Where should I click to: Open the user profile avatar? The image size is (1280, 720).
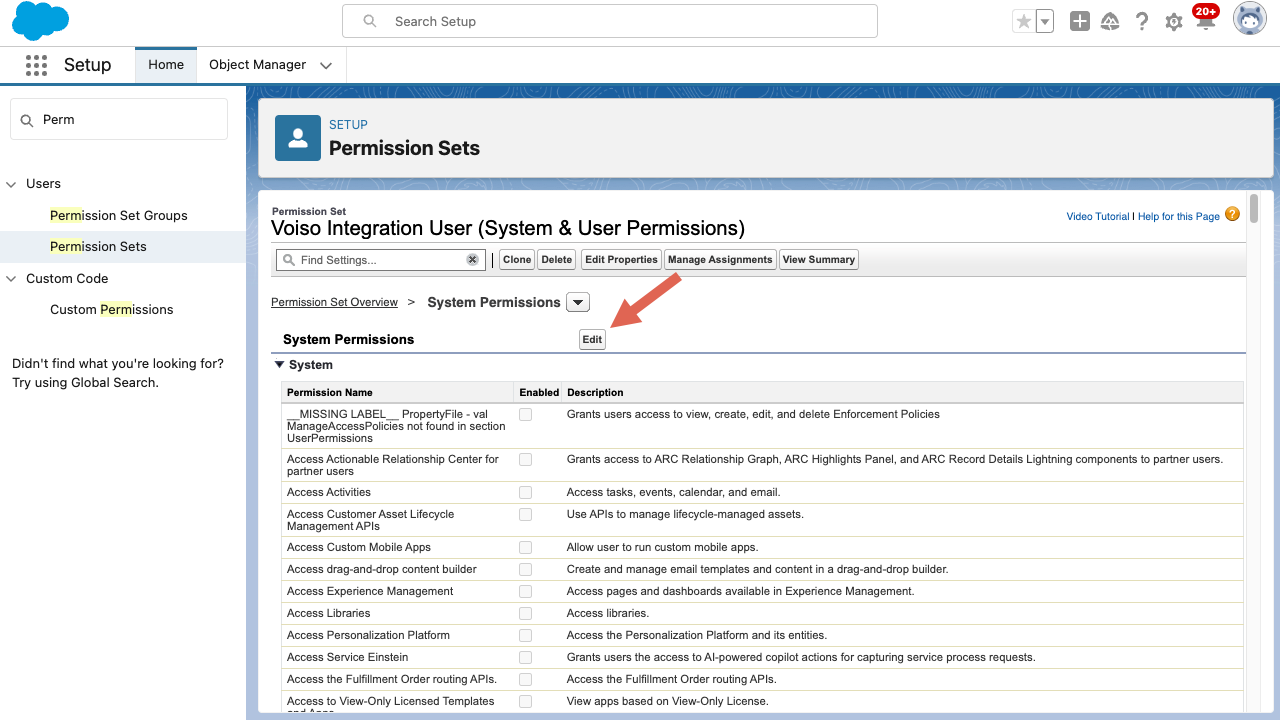1250,19
